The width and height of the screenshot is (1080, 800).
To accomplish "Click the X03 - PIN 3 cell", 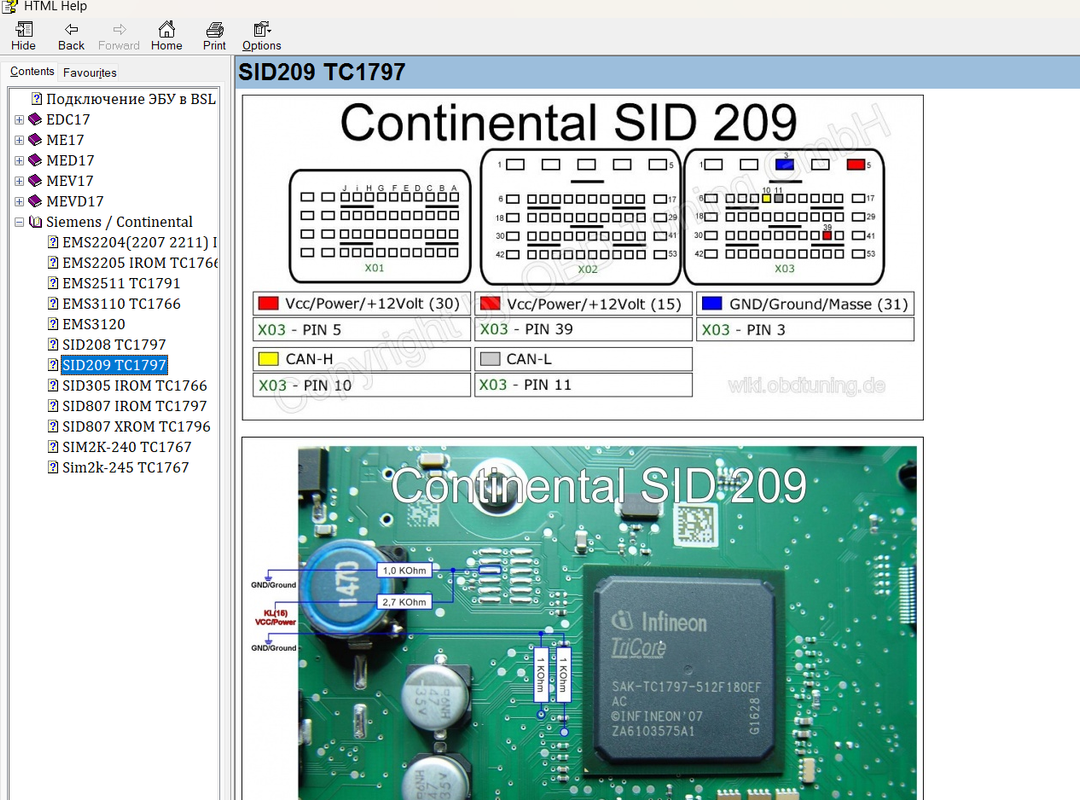I will pos(805,329).
